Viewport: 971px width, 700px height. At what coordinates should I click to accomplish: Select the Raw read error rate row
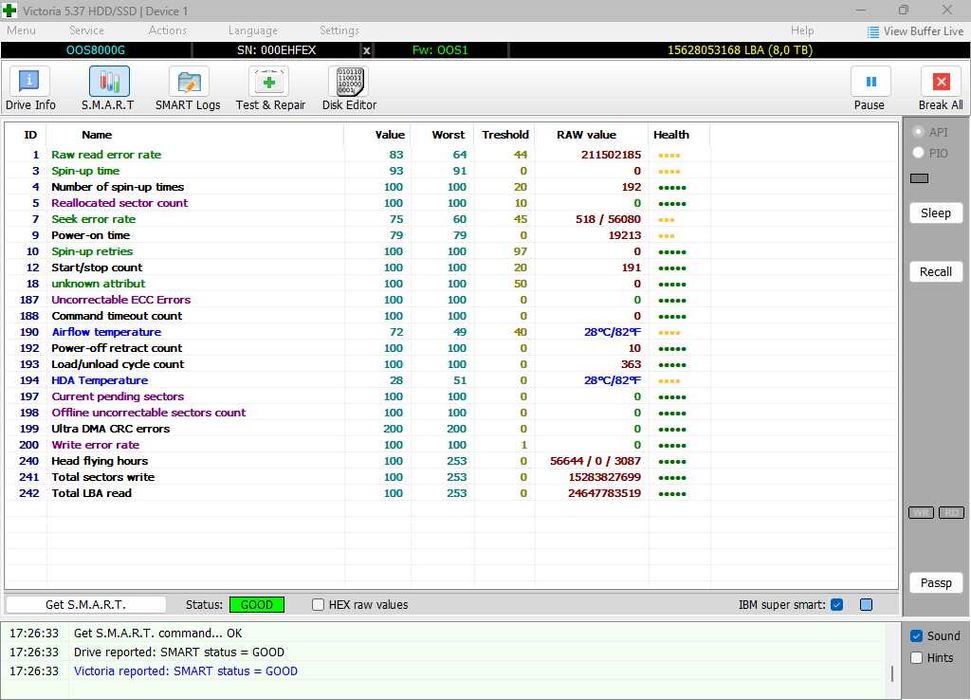tap(451, 155)
